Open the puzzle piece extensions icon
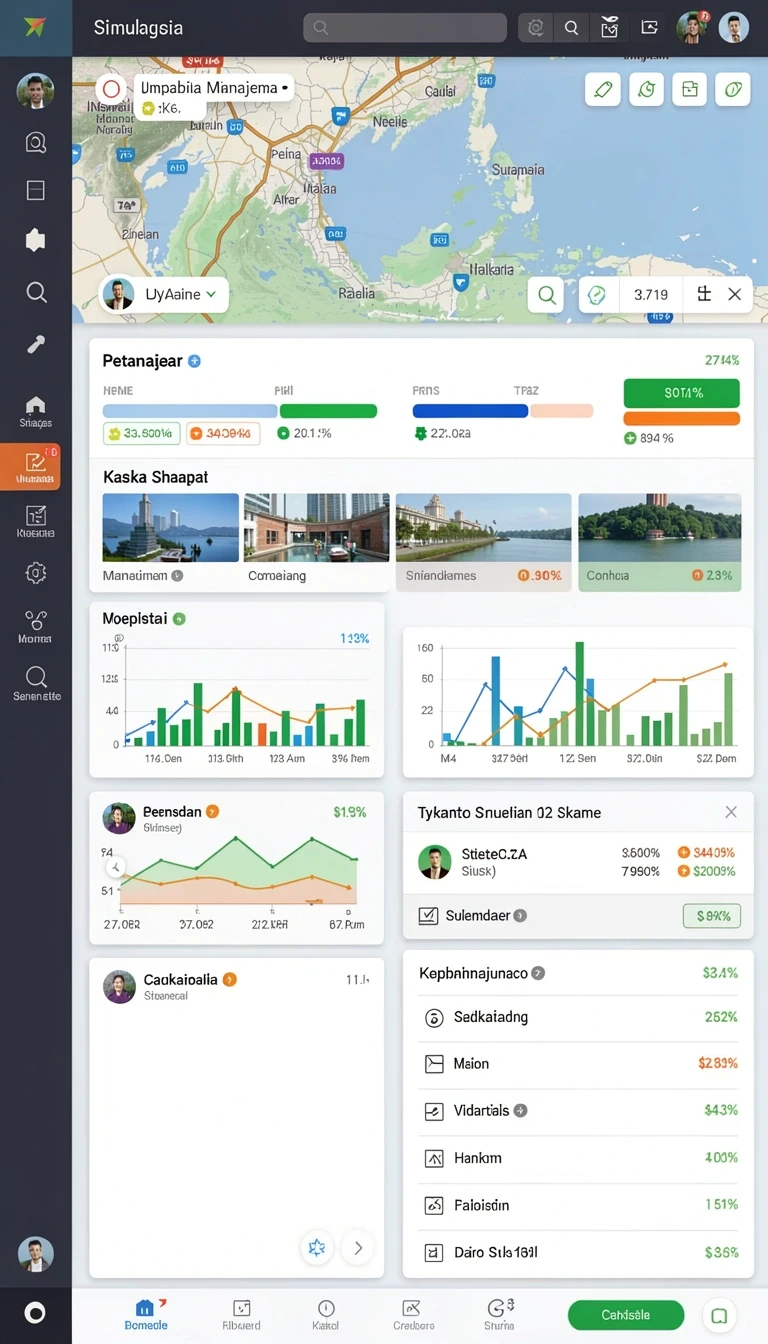The height and width of the screenshot is (1344, 768). point(36,240)
